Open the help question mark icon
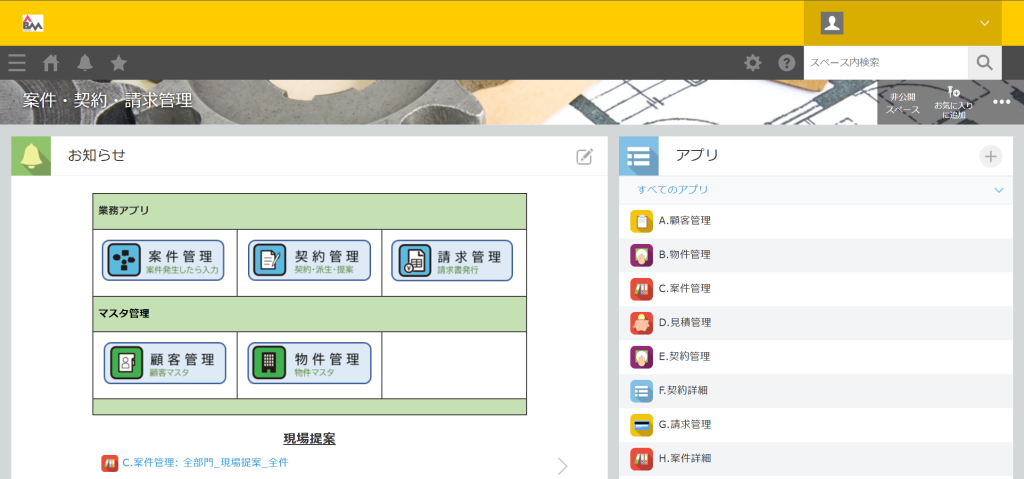The height and width of the screenshot is (479, 1024). coord(787,63)
